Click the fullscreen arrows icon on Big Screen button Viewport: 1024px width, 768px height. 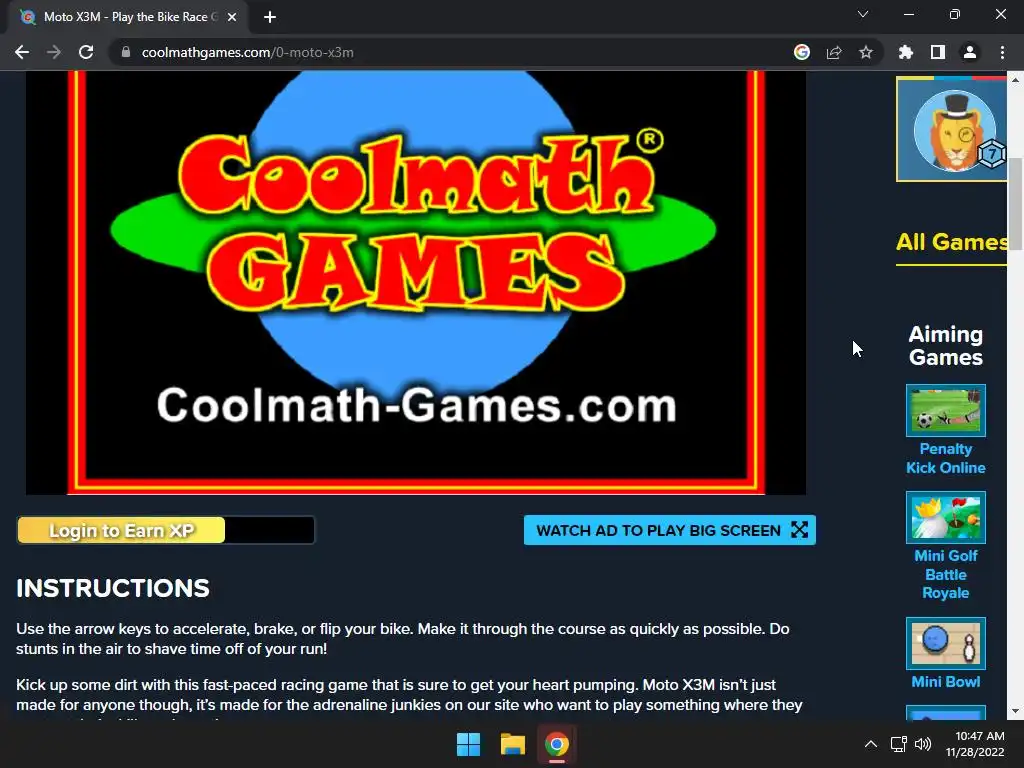[799, 530]
